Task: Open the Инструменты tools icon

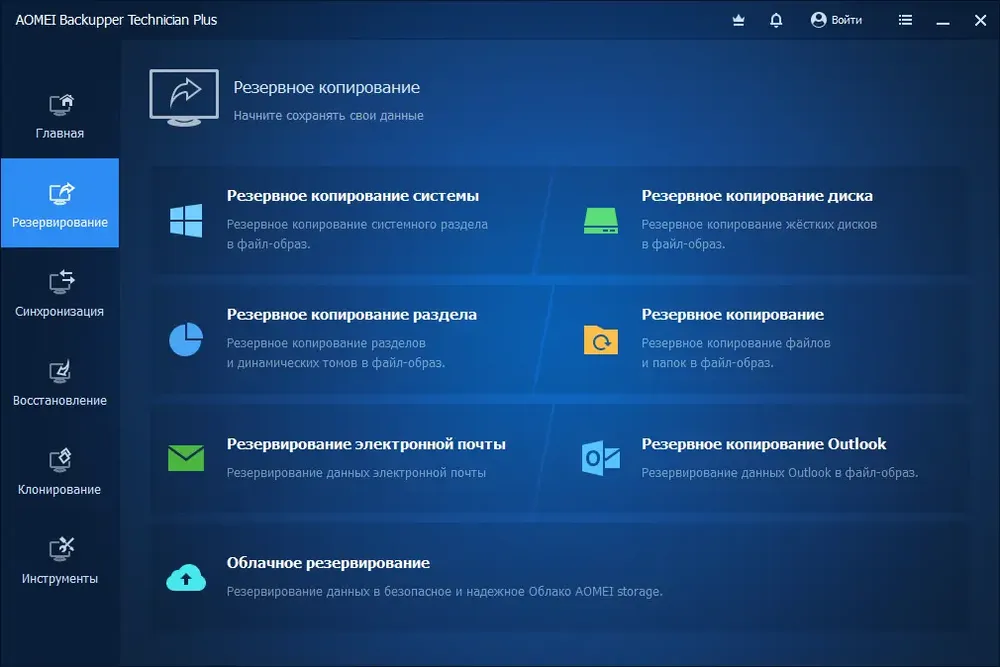Action: click(x=61, y=548)
